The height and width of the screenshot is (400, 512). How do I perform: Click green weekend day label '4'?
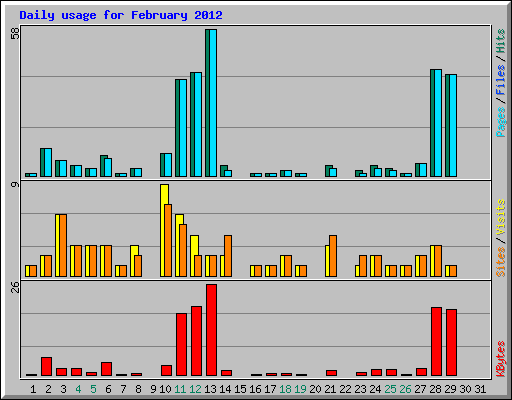78,389
